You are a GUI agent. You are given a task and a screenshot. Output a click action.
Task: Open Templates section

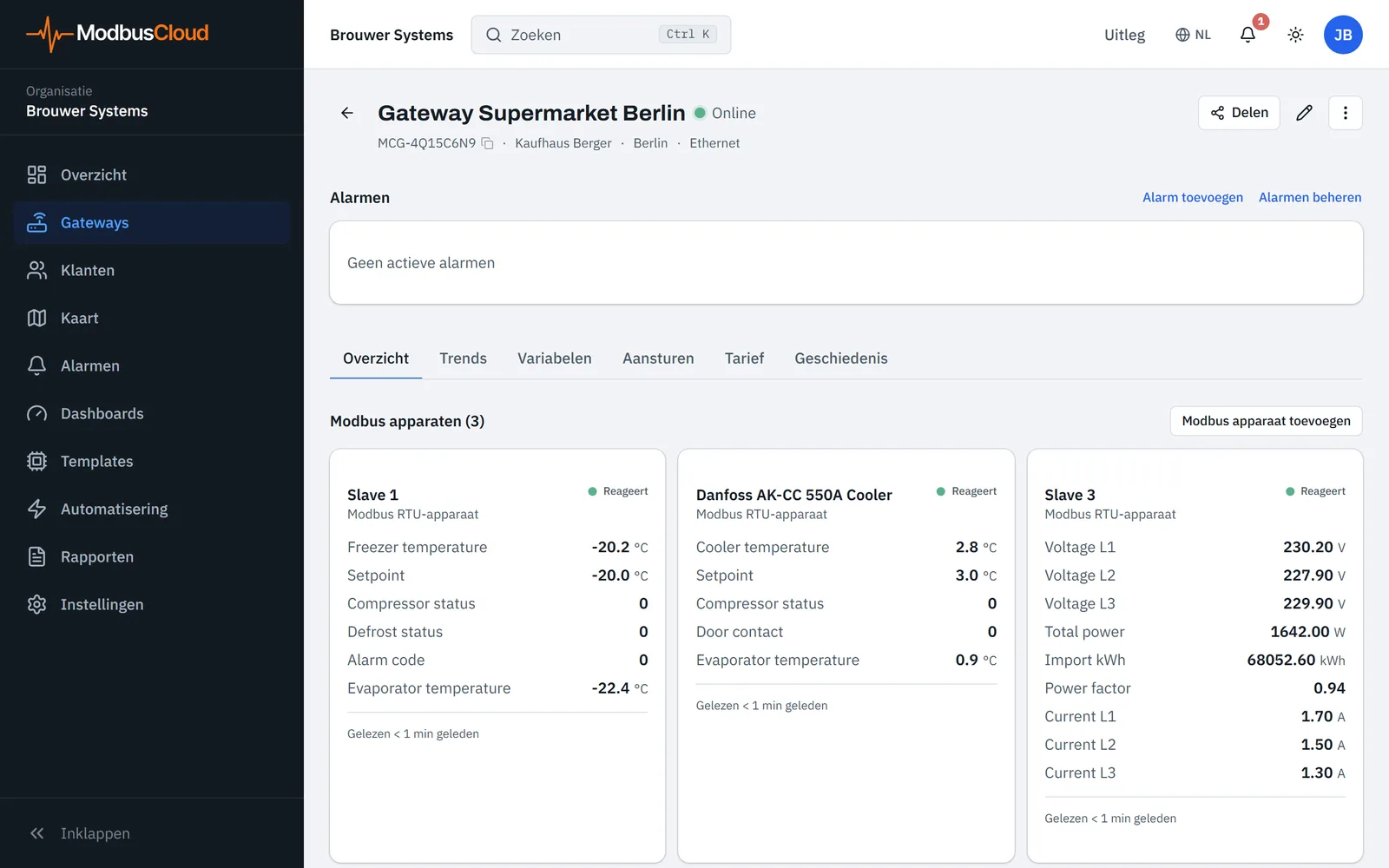coord(152,461)
